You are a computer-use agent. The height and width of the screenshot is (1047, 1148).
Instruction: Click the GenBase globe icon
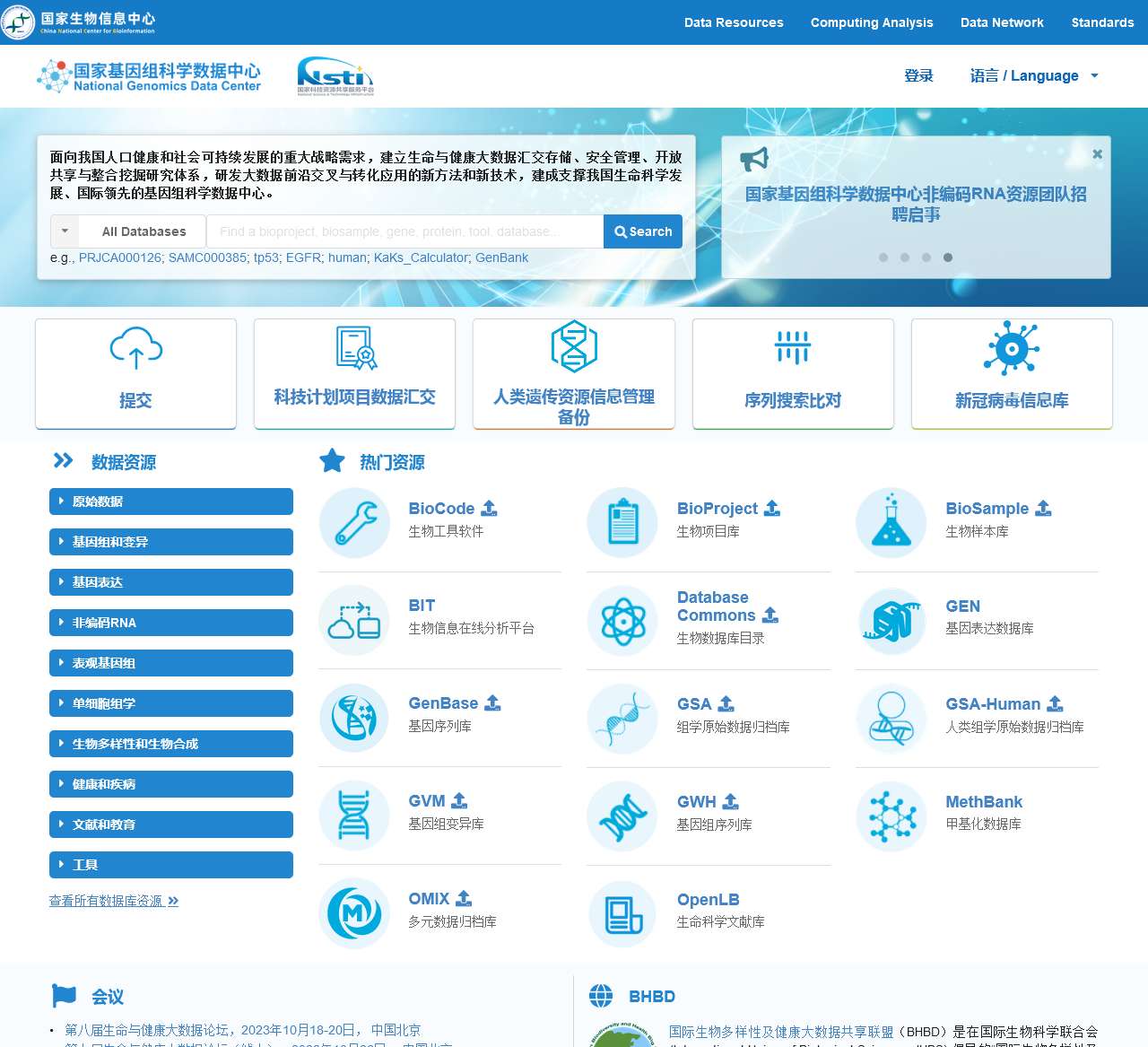coord(354,718)
